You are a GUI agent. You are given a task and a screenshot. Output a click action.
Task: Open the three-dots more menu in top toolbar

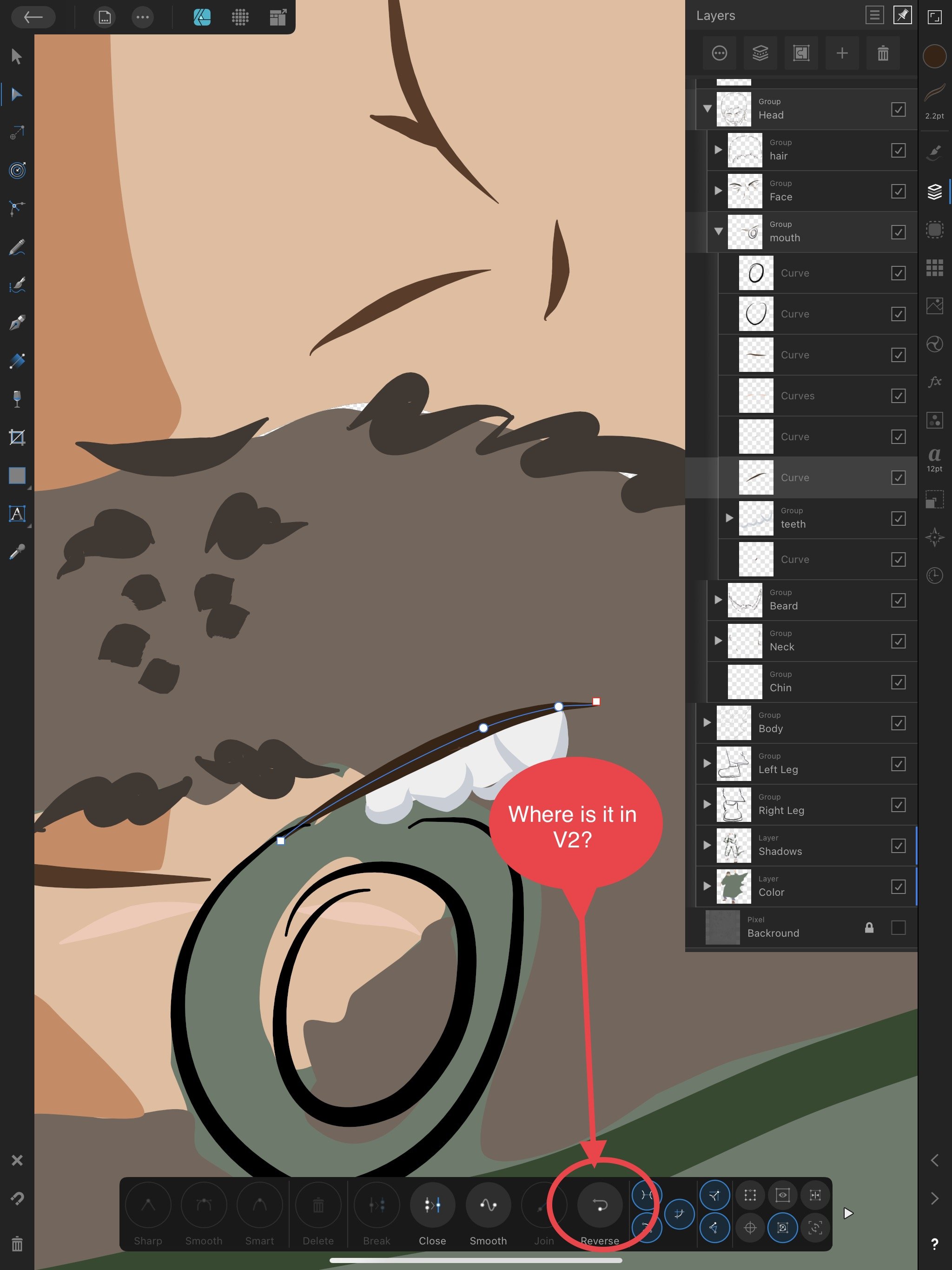(142, 17)
